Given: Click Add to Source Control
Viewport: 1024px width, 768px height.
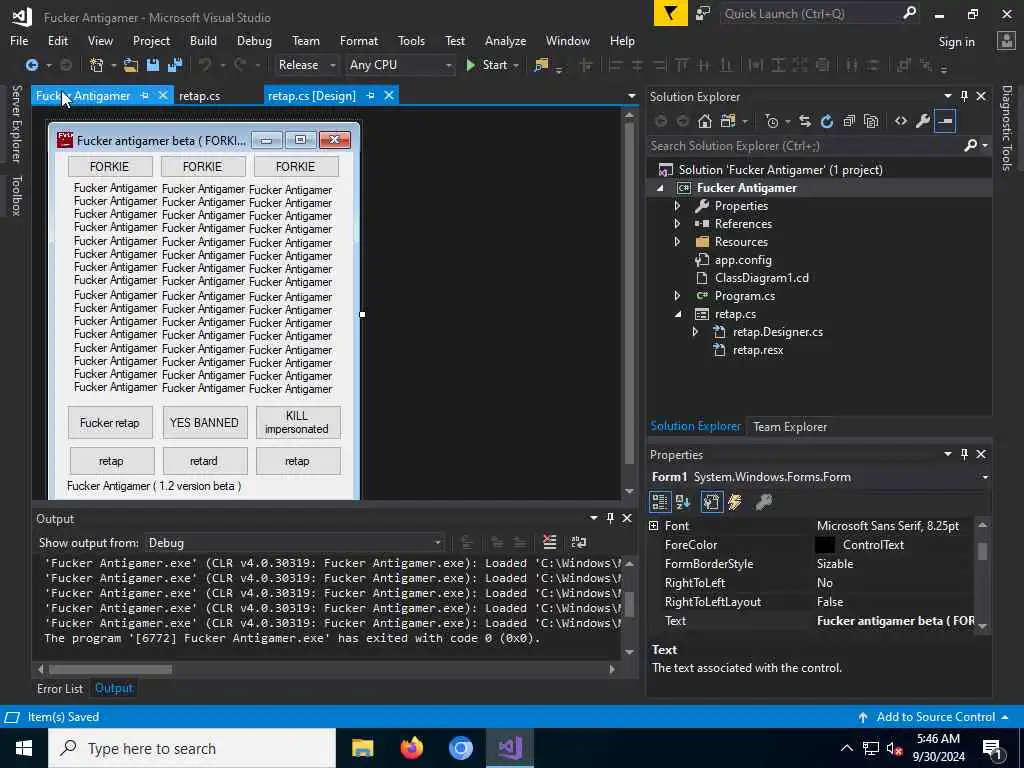Looking at the screenshot, I should [935, 716].
